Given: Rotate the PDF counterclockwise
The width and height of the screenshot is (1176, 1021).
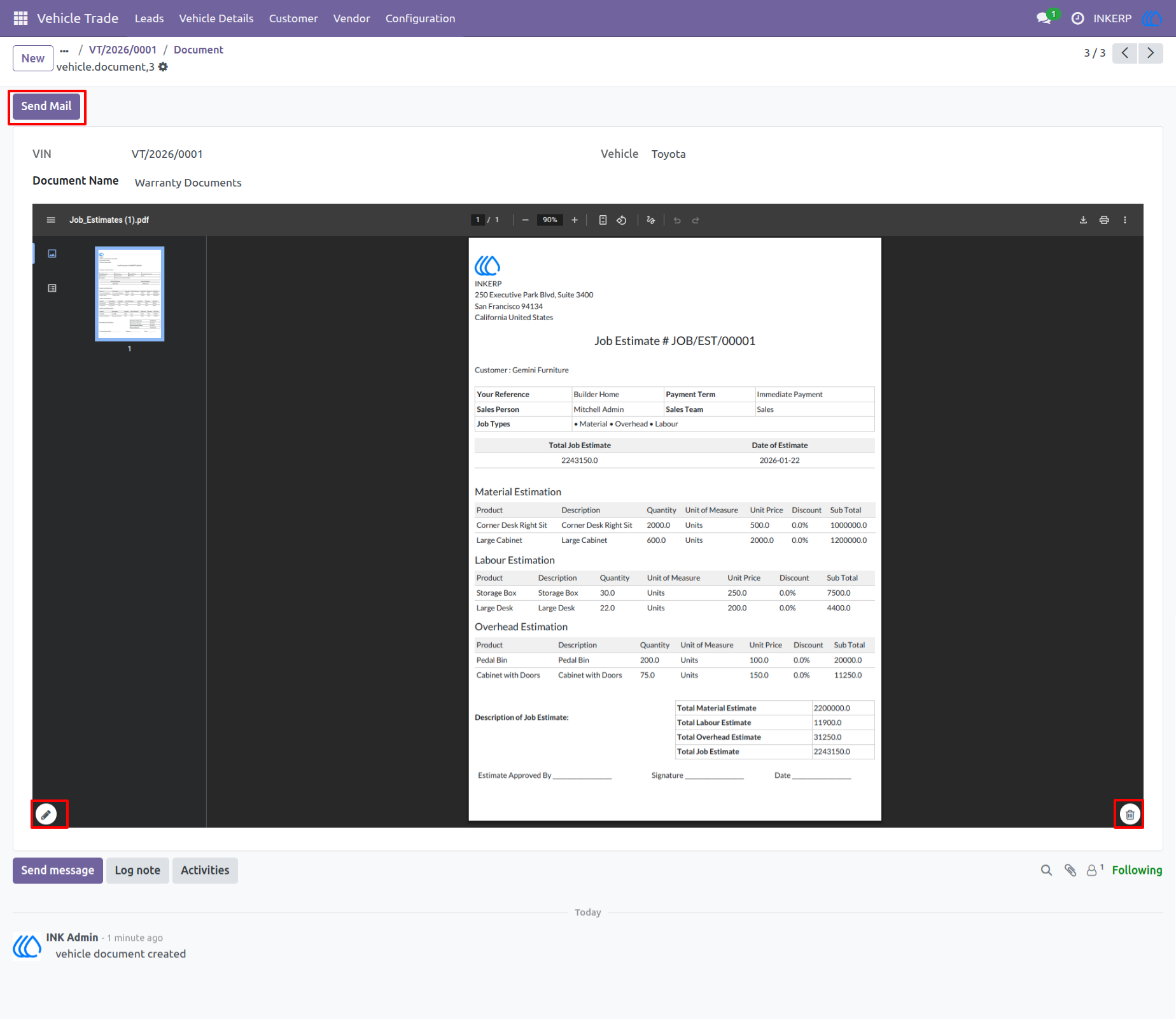Looking at the screenshot, I should coord(622,220).
